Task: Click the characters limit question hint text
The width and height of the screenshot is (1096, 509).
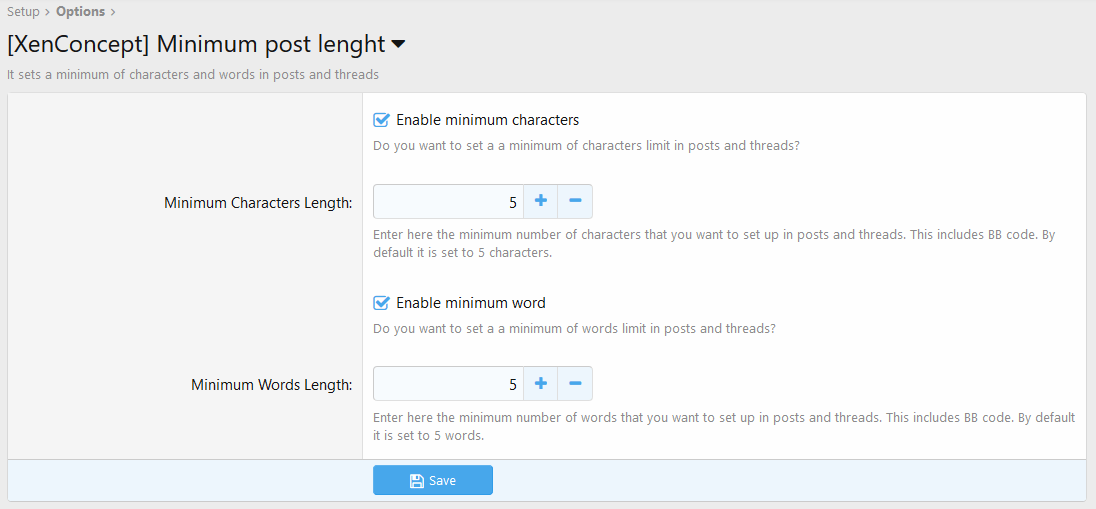Action: (x=586, y=145)
